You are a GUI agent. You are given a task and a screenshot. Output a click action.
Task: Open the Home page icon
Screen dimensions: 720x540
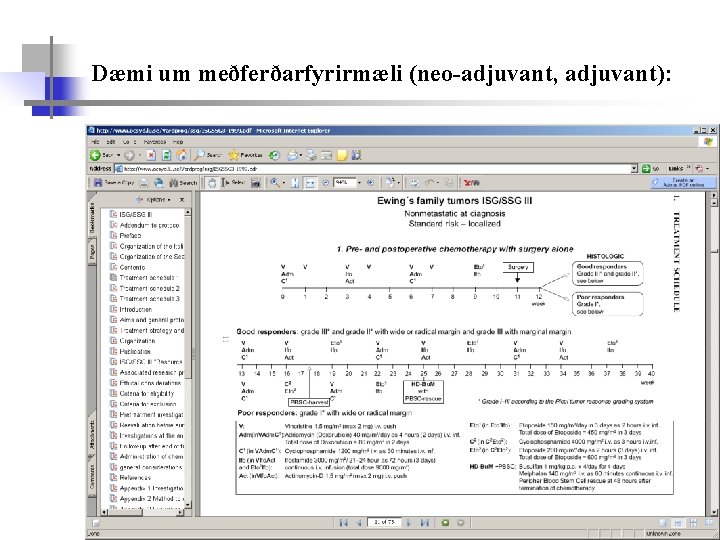181,155
